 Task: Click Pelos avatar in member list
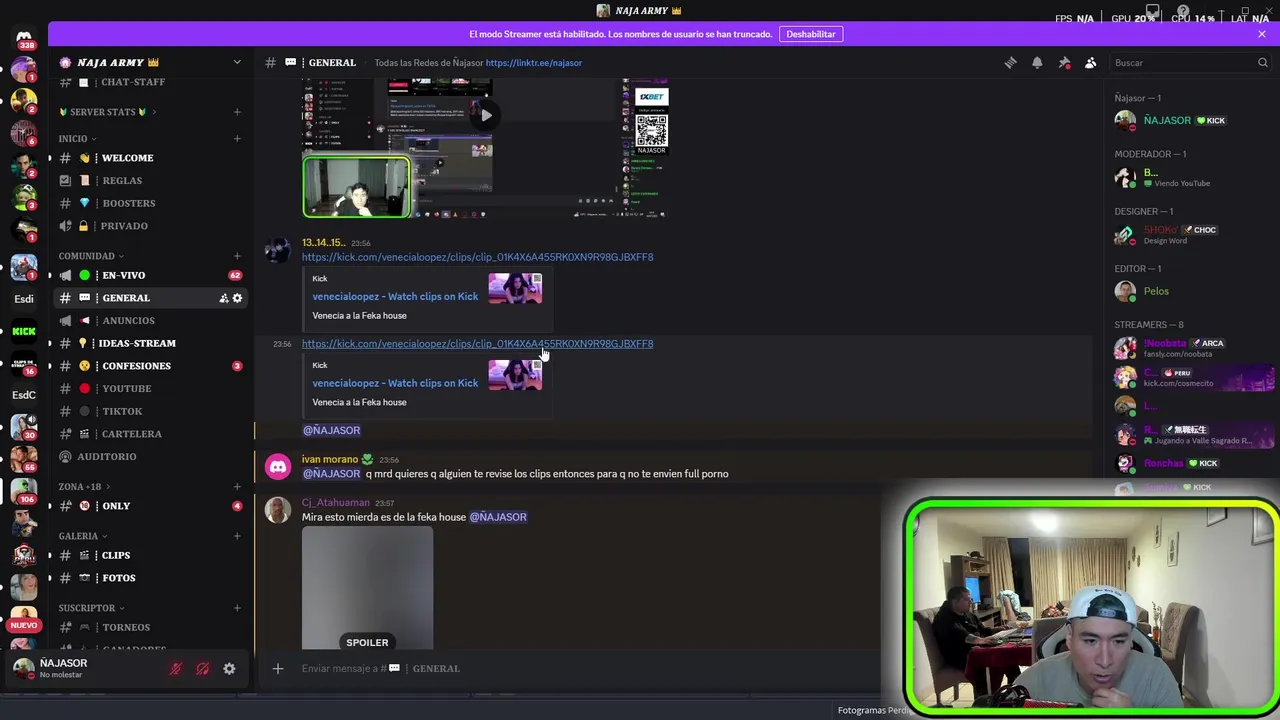pos(1125,291)
